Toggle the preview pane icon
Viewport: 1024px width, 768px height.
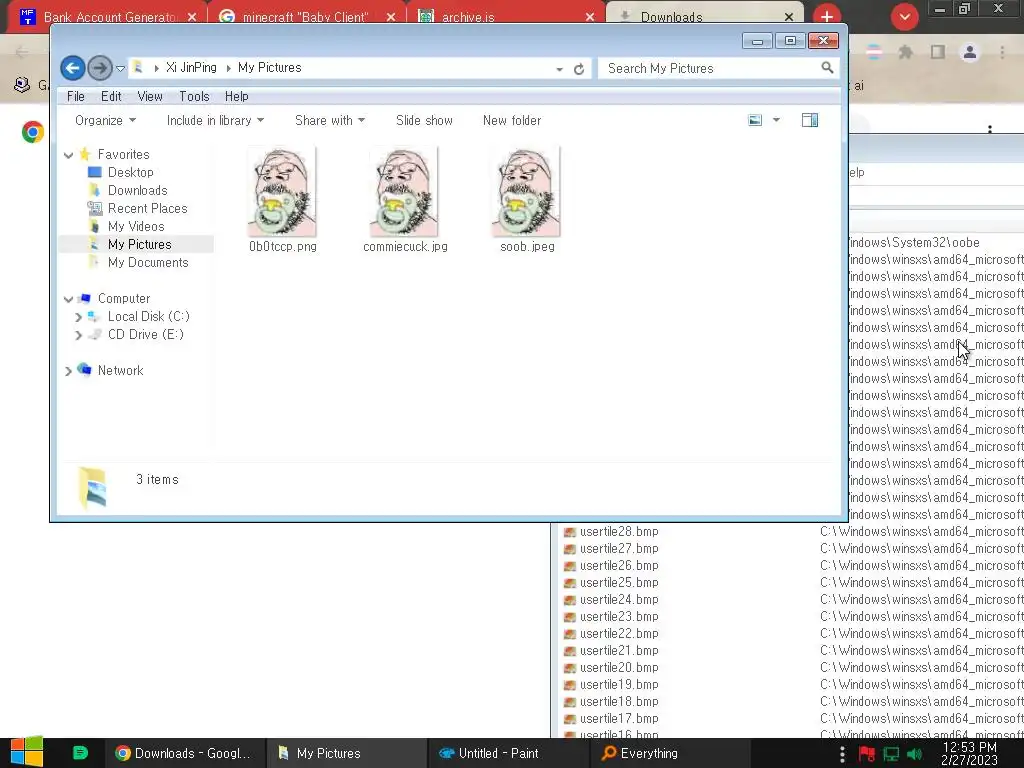tap(810, 120)
